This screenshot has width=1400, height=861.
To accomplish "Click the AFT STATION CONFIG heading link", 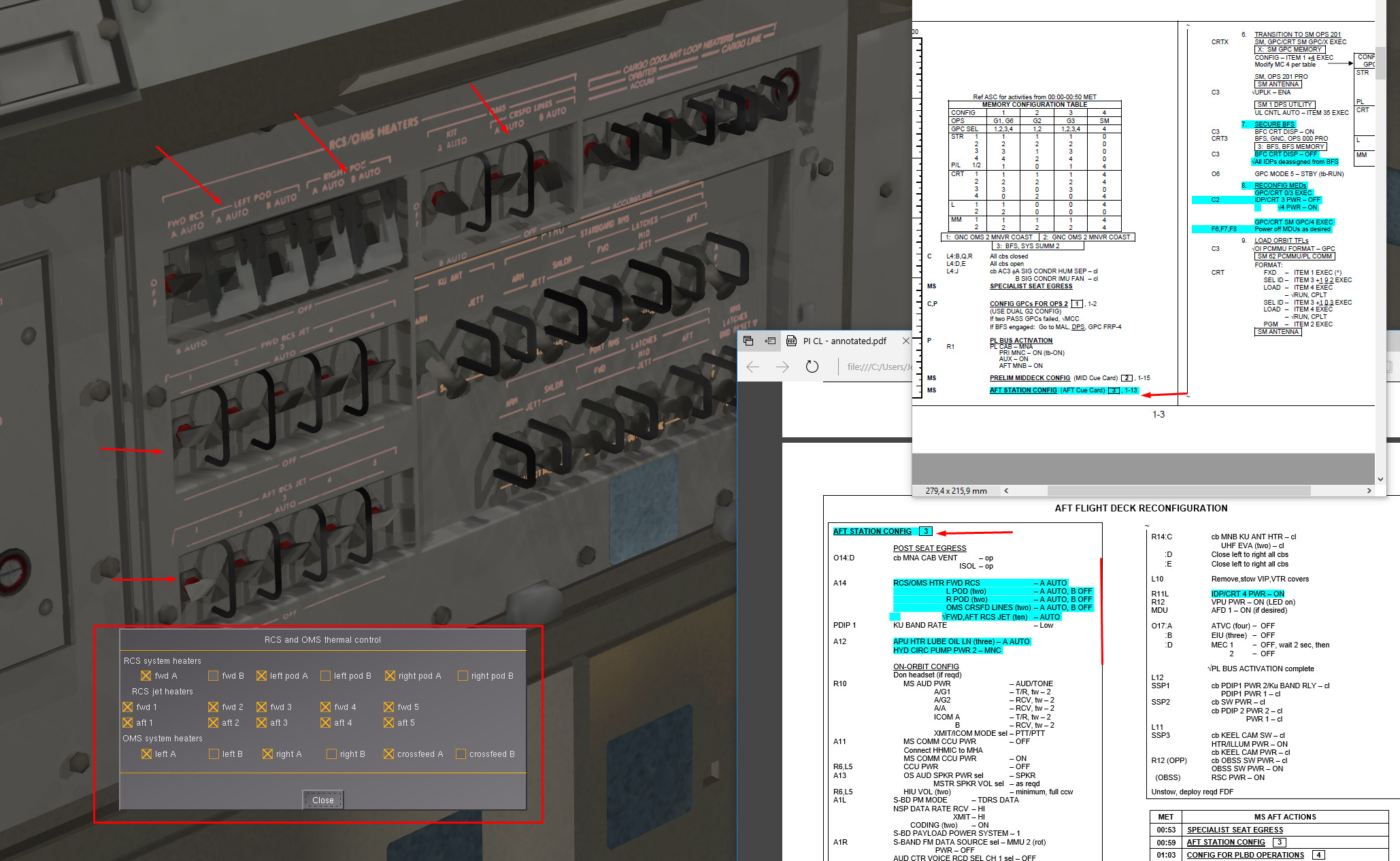I will (872, 531).
